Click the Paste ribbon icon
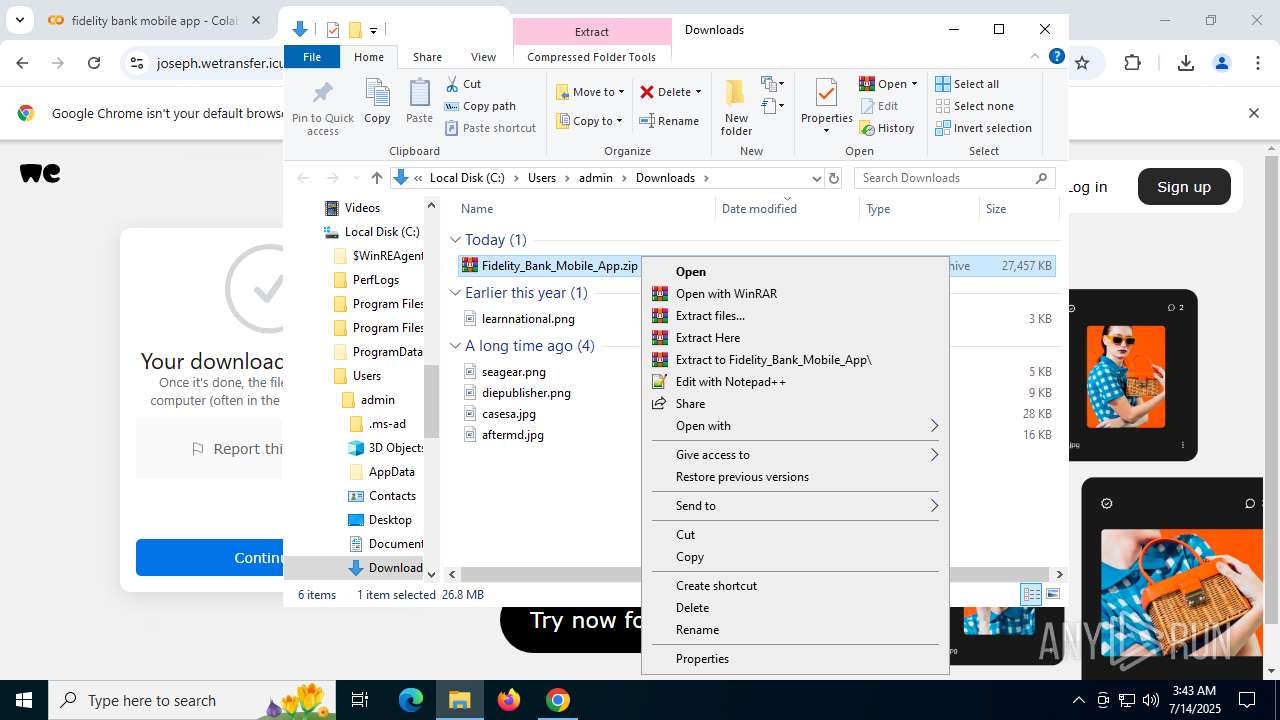Image resolution: width=1280 pixels, height=720 pixels. (419, 102)
